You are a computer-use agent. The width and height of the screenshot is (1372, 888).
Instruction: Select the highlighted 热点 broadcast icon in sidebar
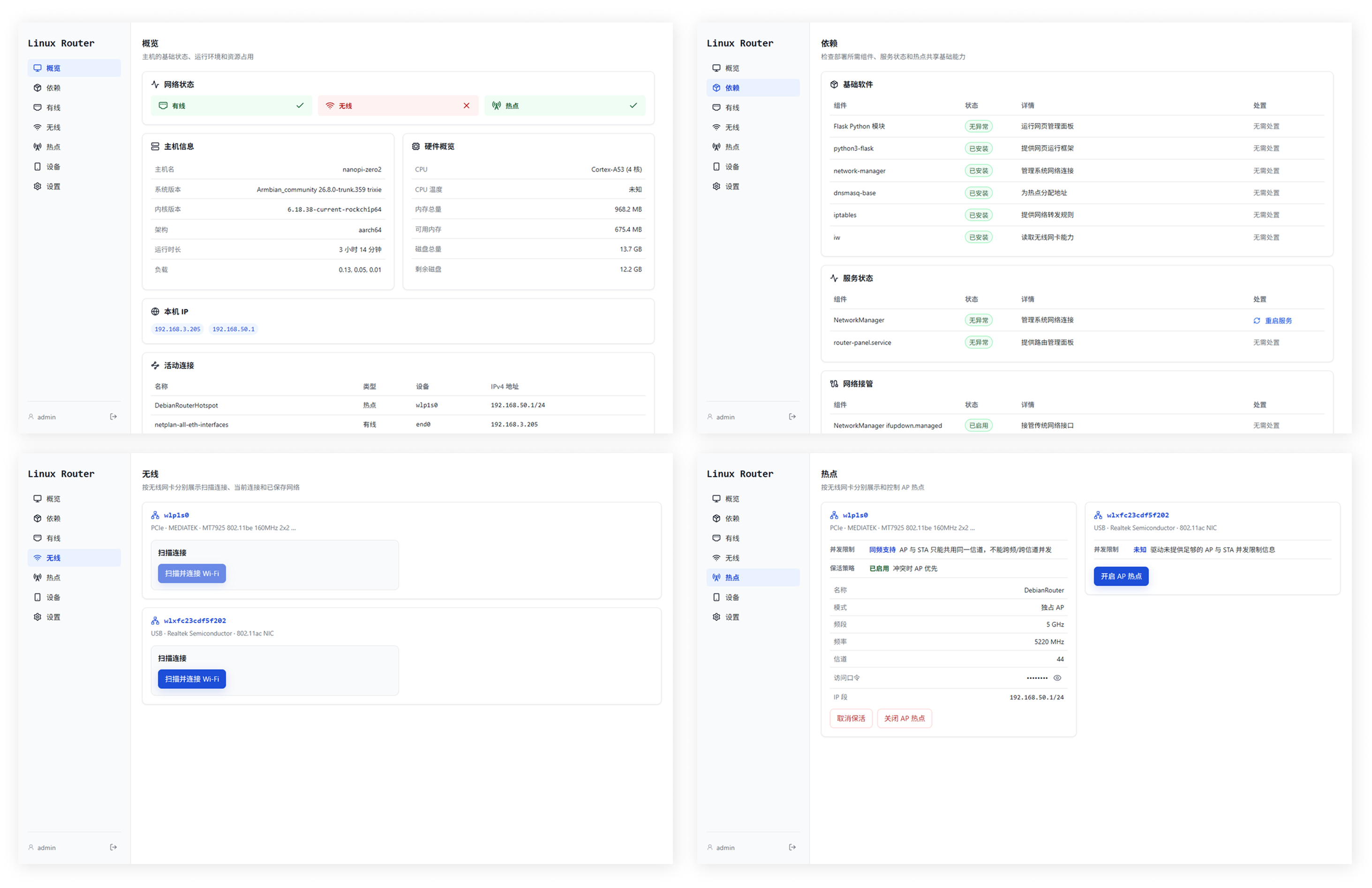[x=716, y=577]
